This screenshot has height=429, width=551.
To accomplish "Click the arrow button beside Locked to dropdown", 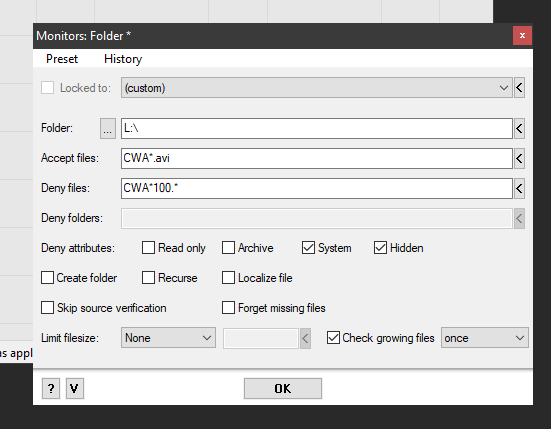I will (x=519, y=87).
